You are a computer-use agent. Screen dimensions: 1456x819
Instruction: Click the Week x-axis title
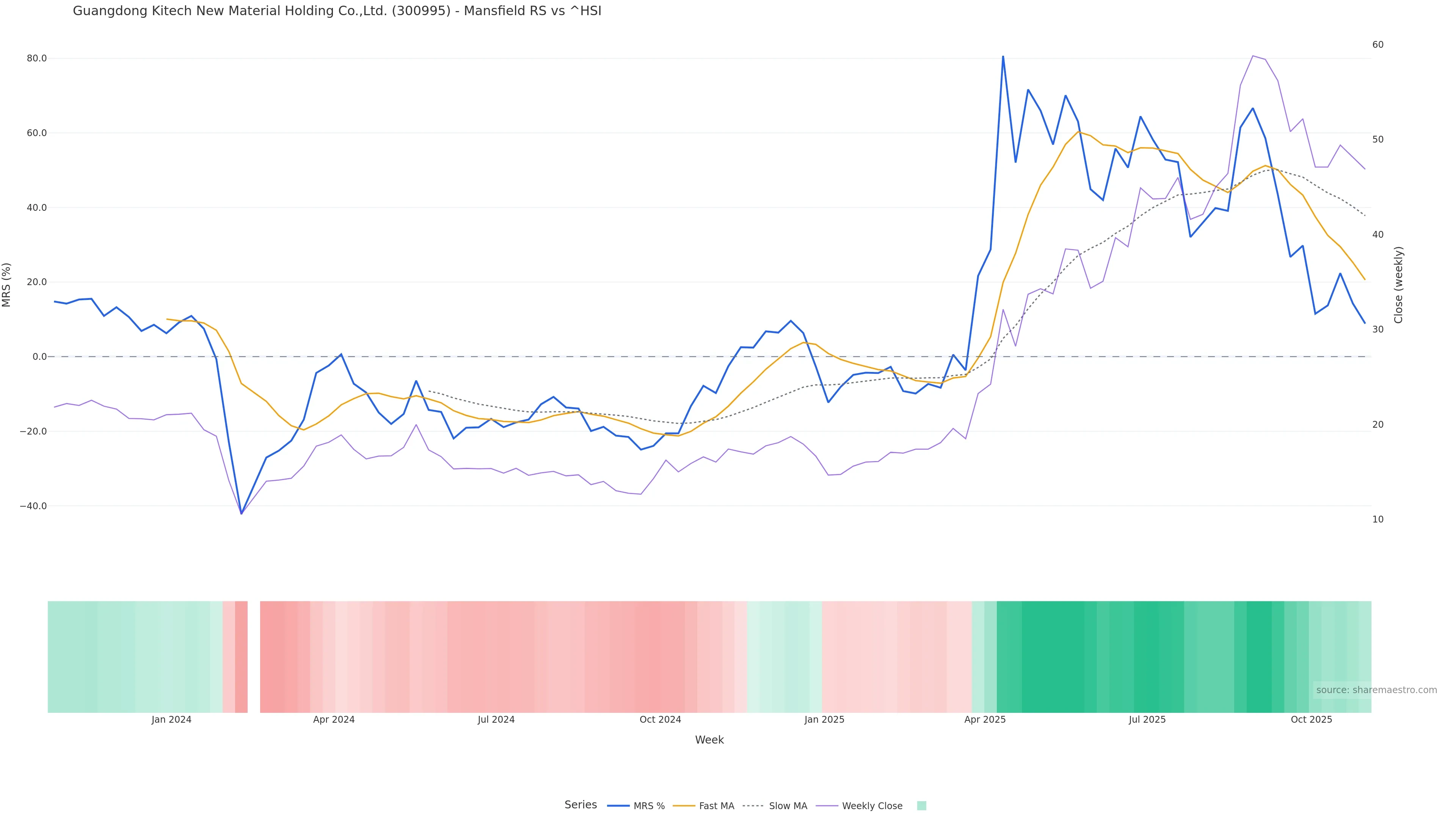click(709, 741)
